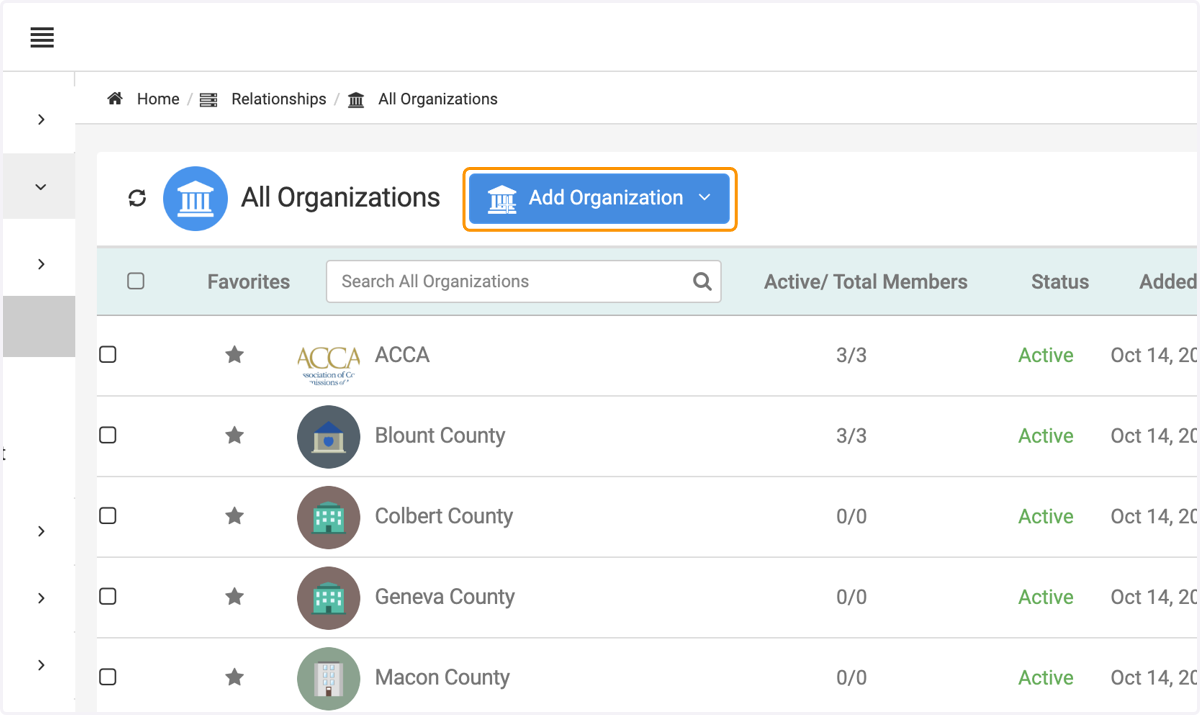Image resolution: width=1200 pixels, height=715 pixels.
Task: Check the Macon County row checkbox
Action: point(108,677)
